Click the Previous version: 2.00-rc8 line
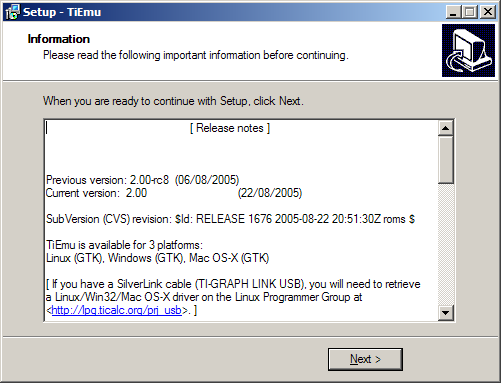Image resolution: width=501 pixels, height=383 pixels. 143,180
